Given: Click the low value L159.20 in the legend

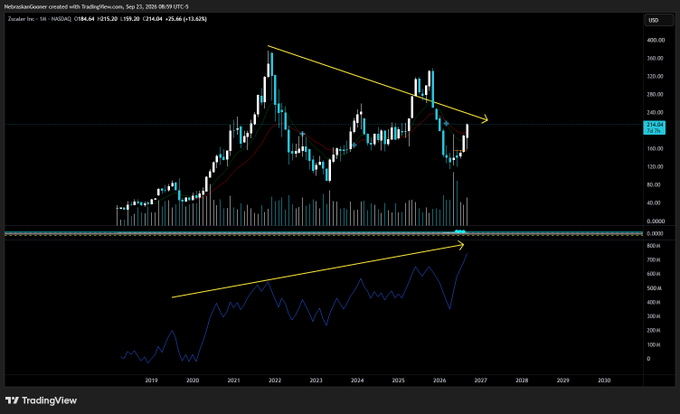Looking at the screenshot, I should [130, 19].
